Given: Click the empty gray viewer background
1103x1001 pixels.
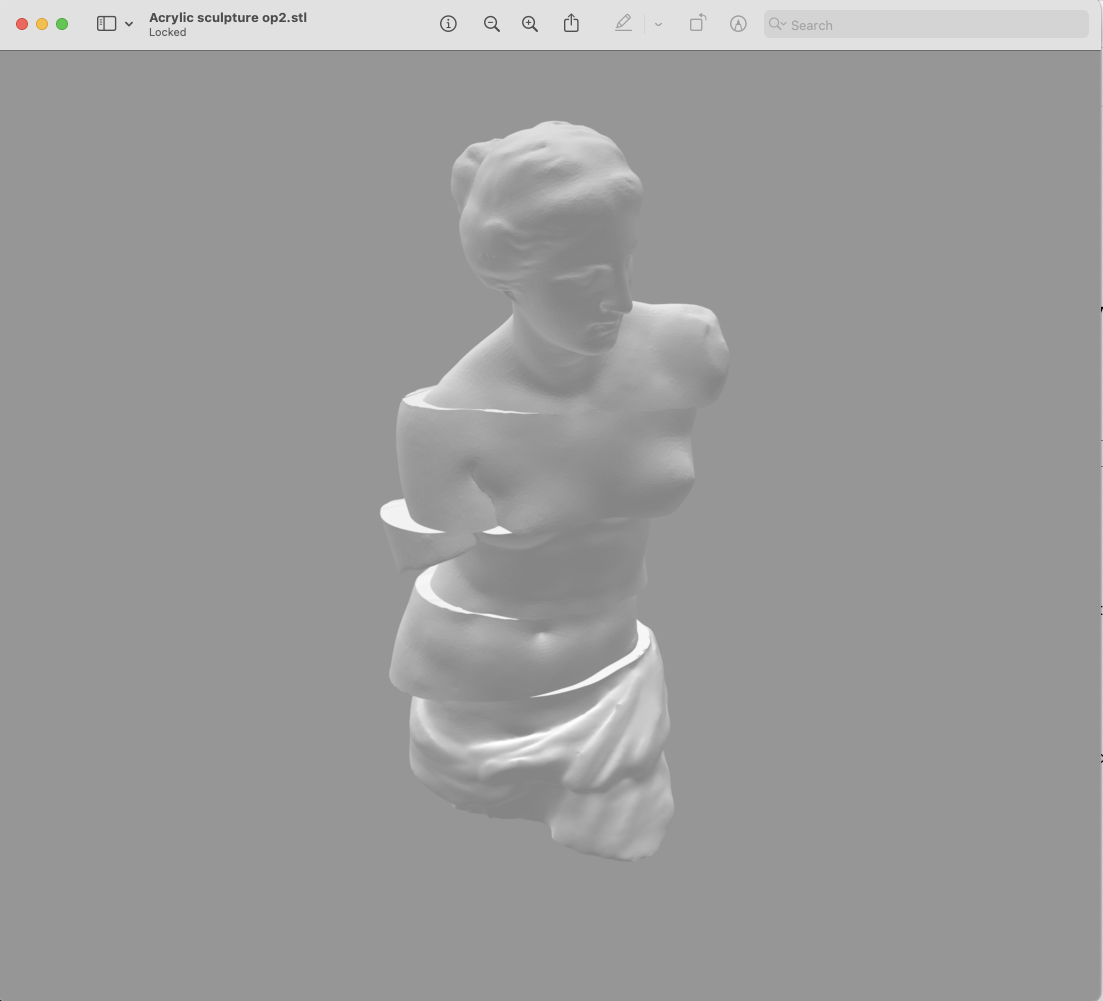Looking at the screenshot, I should tap(200, 500).
